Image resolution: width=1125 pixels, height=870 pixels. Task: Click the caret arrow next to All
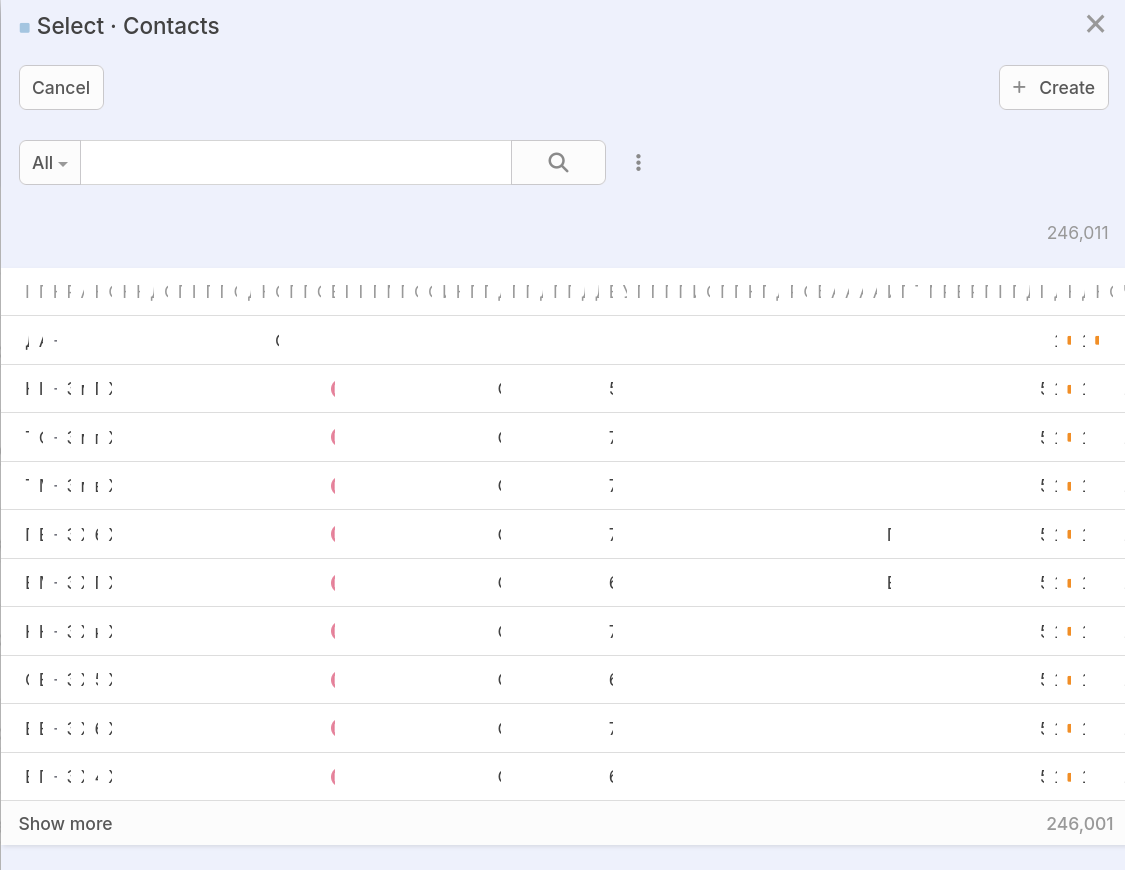tap(63, 164)
